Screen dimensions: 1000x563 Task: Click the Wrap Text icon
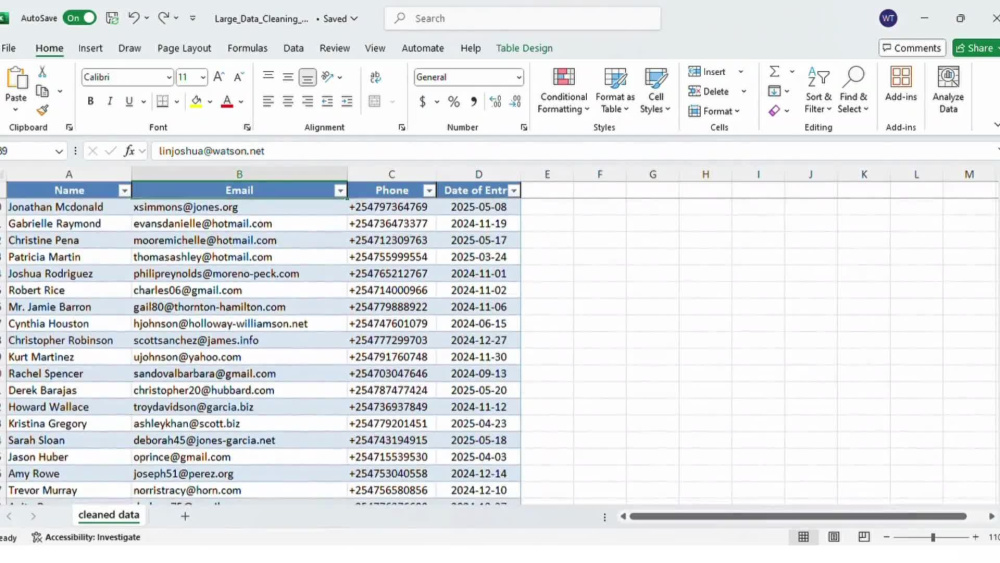(x=376, y=77)
